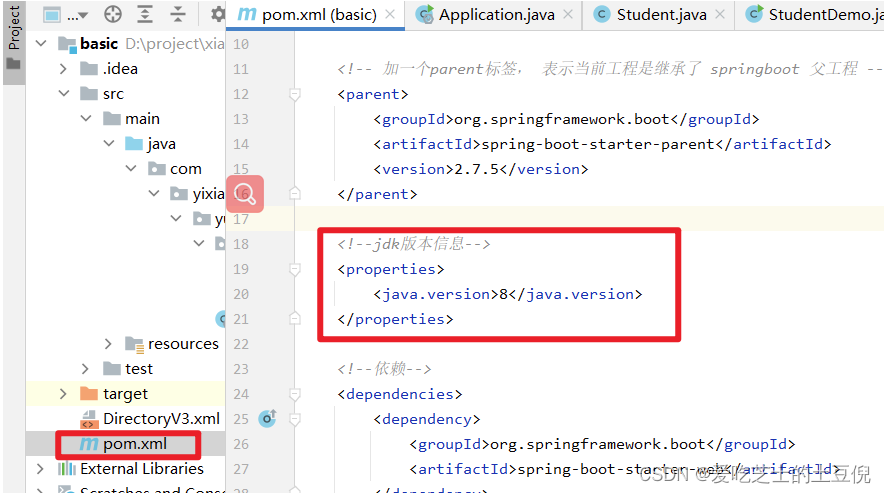
Task: Close the Application.java tab
Action: coord(568,15)
